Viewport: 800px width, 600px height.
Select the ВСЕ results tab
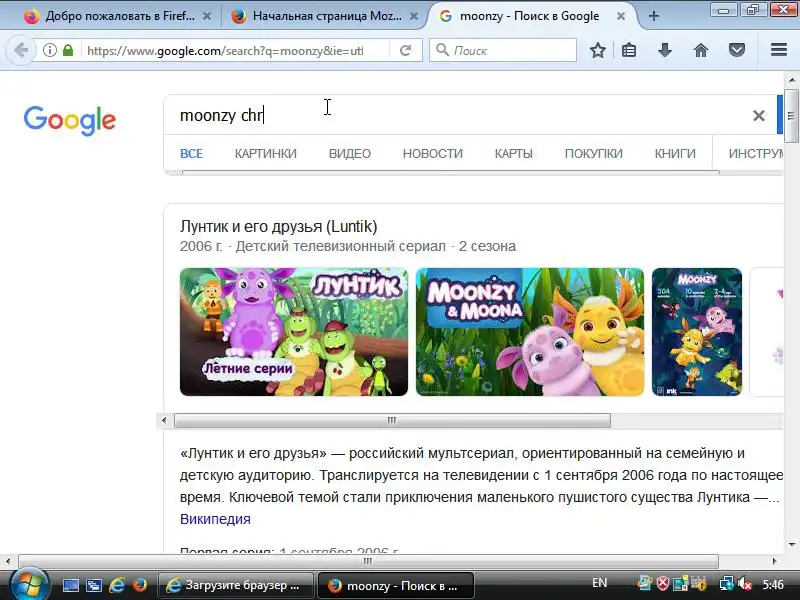(191, 154)
